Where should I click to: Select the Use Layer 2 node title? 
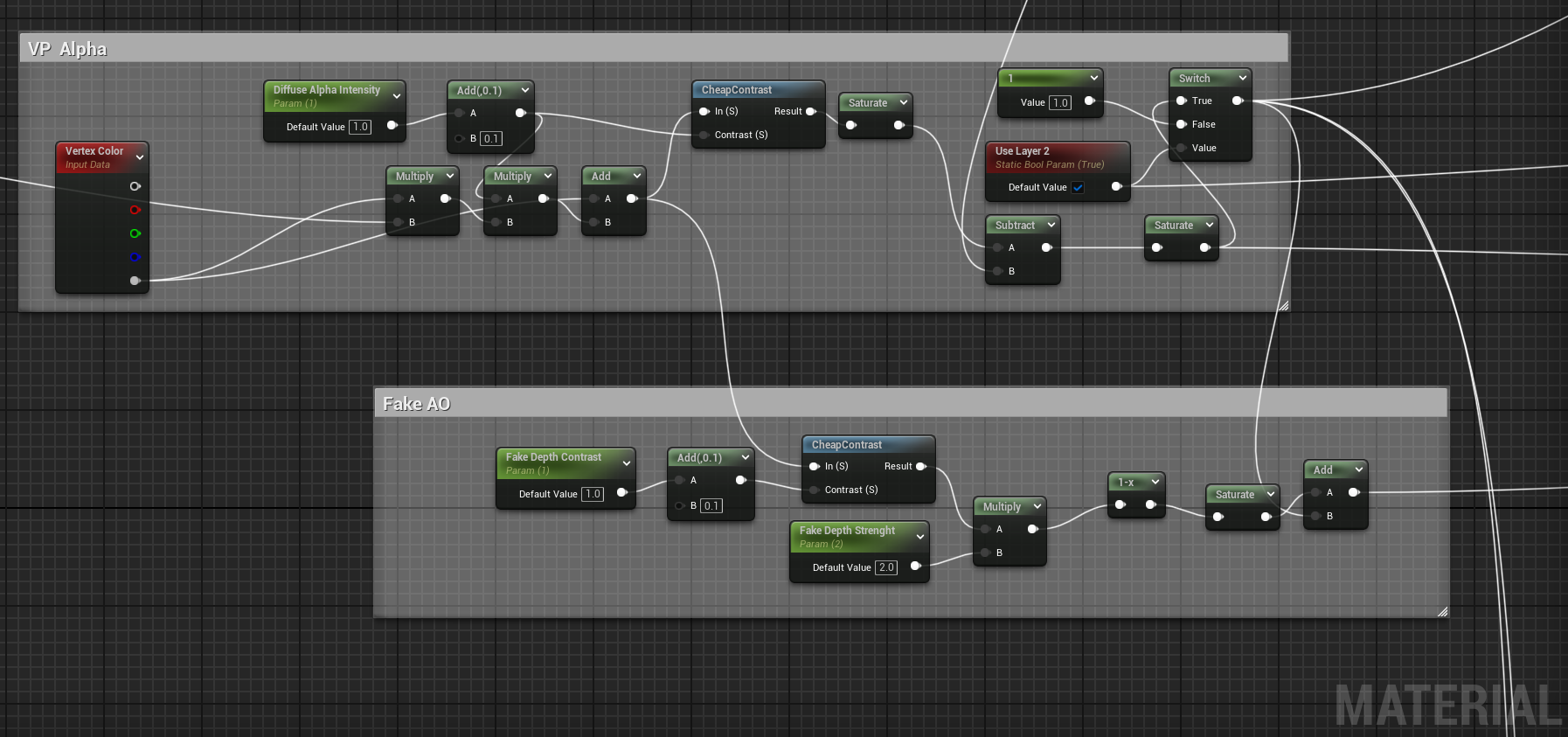pyautogui.click(x=1023, y=151)
